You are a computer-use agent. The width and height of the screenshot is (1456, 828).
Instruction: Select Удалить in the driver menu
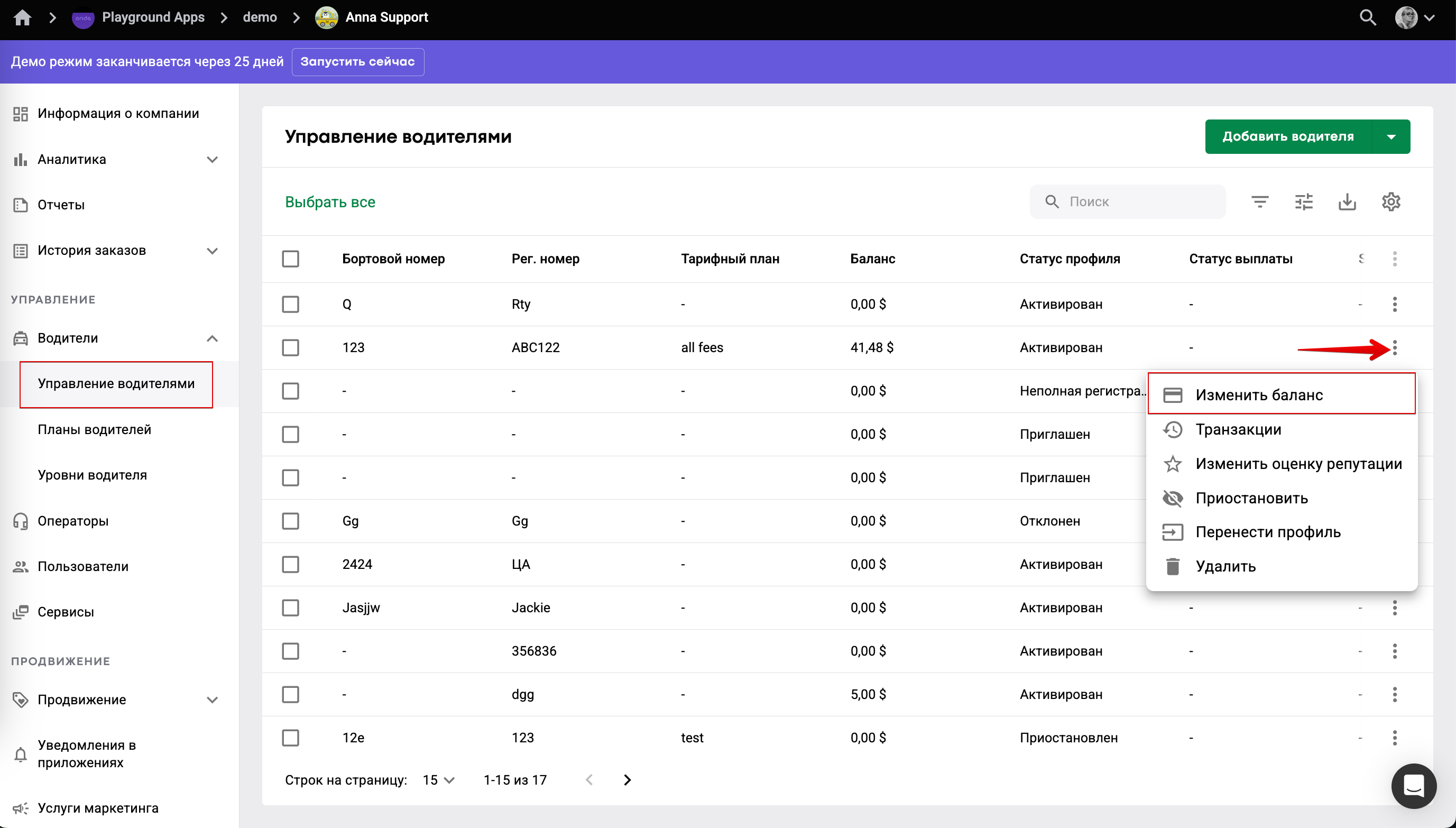pos(1225,566)
